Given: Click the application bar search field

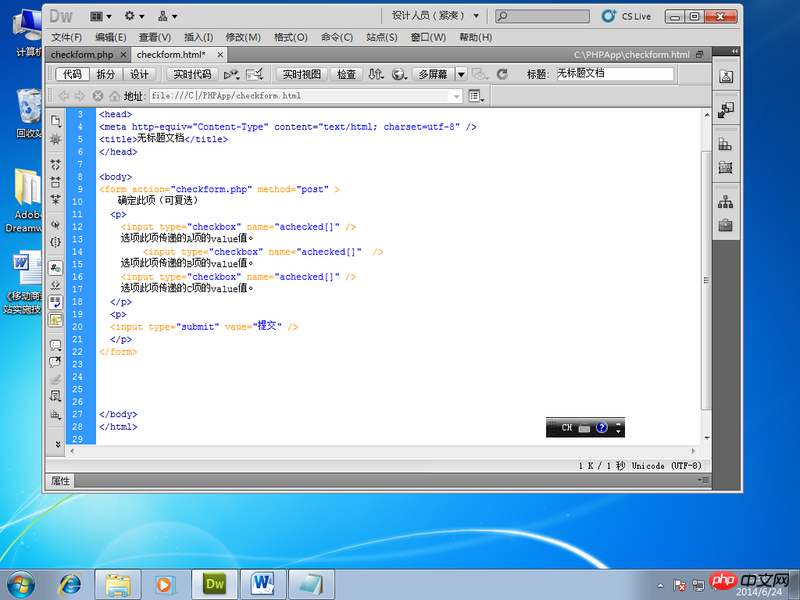Looking at the screenshot, I should click(x=542, y=16).
